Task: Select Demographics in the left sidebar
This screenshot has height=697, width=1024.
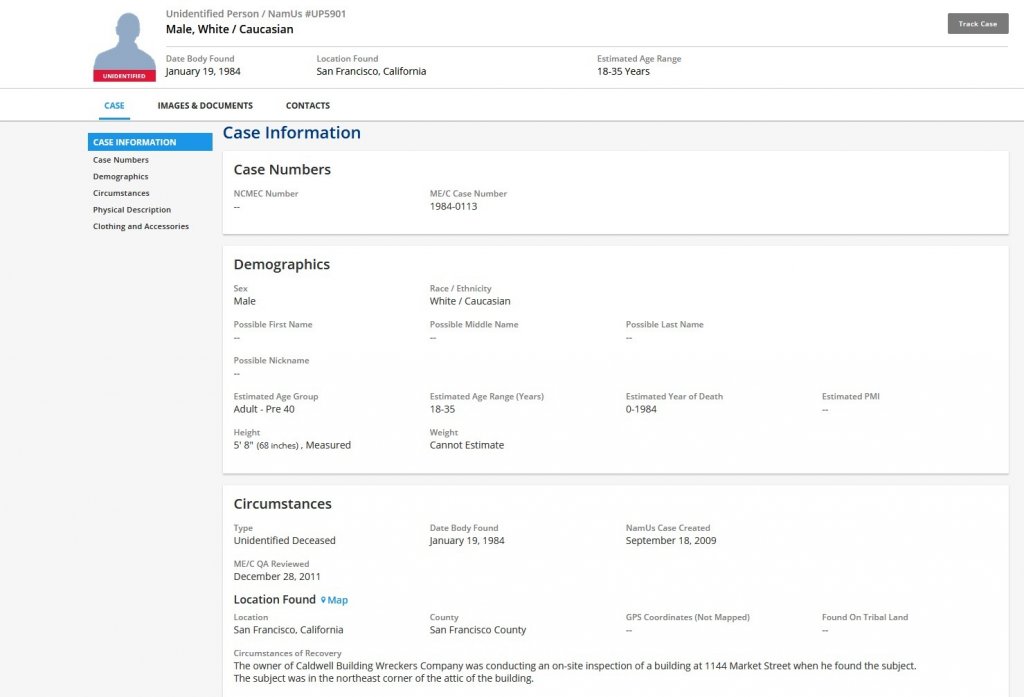Action: (121, 177)
